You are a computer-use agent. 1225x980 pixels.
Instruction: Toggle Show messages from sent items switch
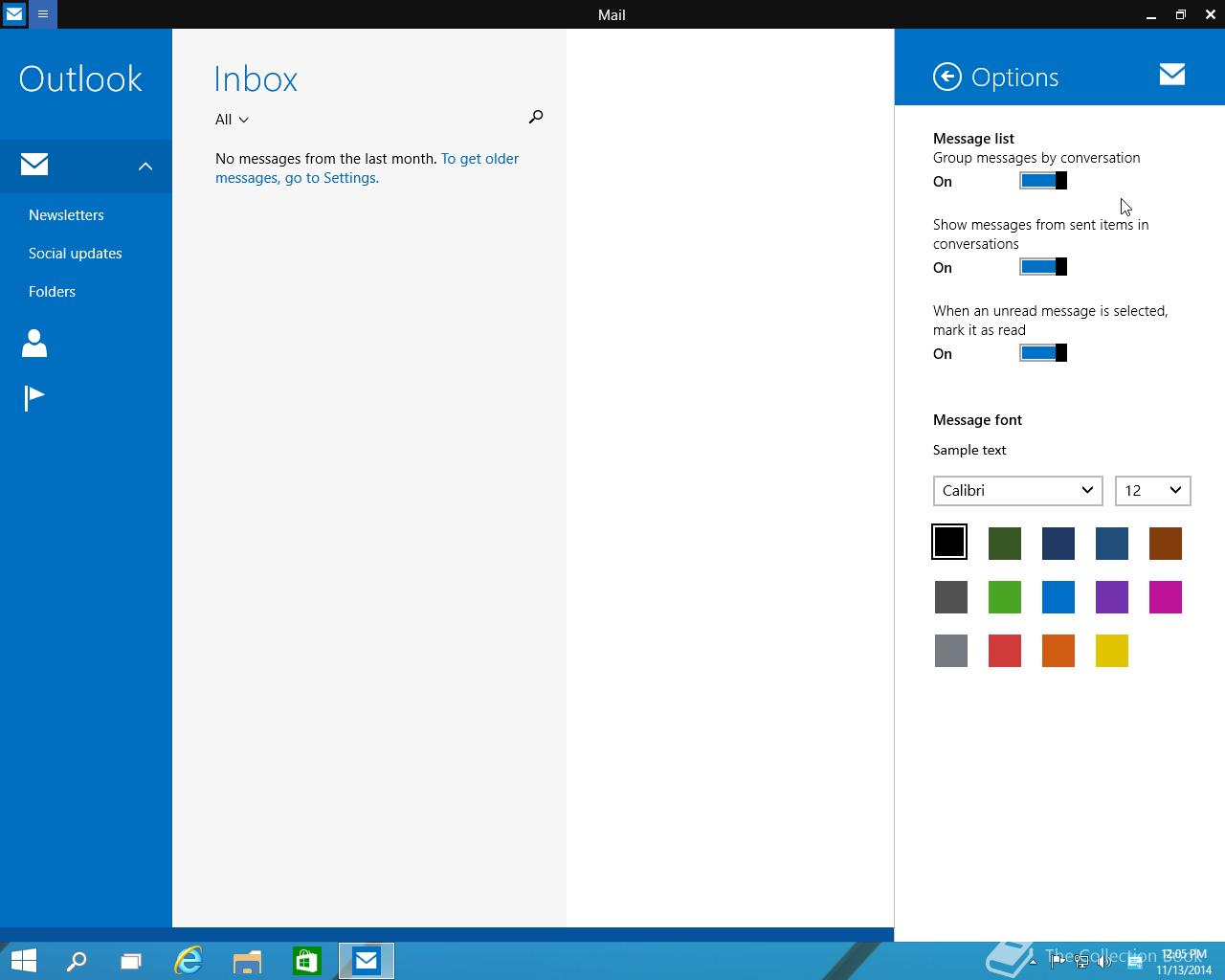pyautogui.click(x=1043, y=267)
